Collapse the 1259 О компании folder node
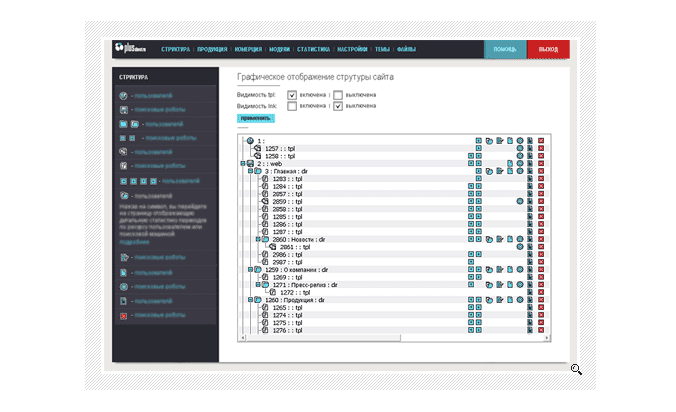 pos(250,270)
